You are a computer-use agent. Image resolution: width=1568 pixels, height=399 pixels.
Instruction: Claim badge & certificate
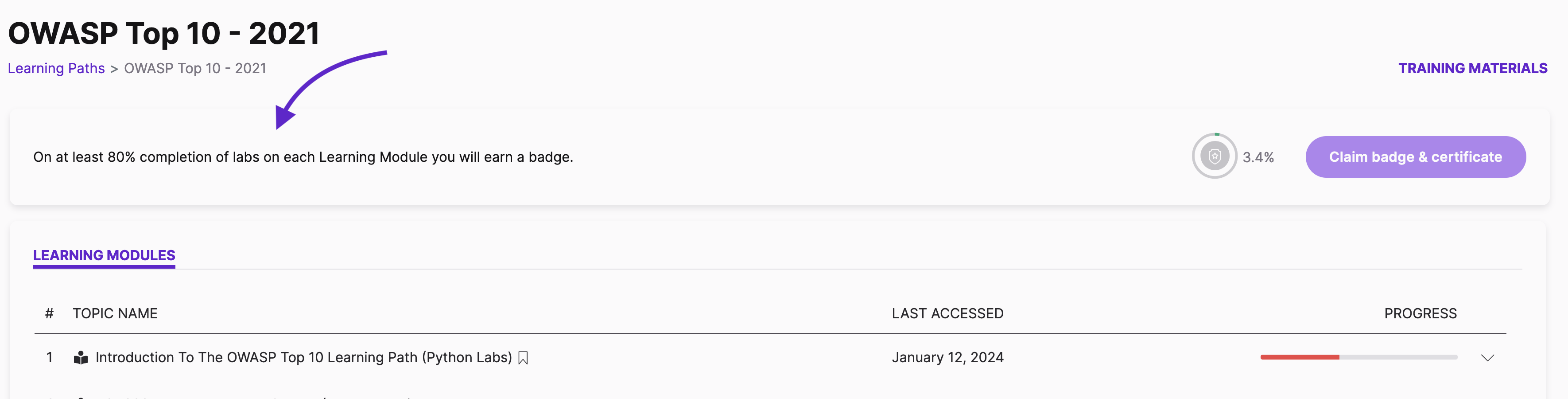pyautogui.click(x=1415, y=156)
